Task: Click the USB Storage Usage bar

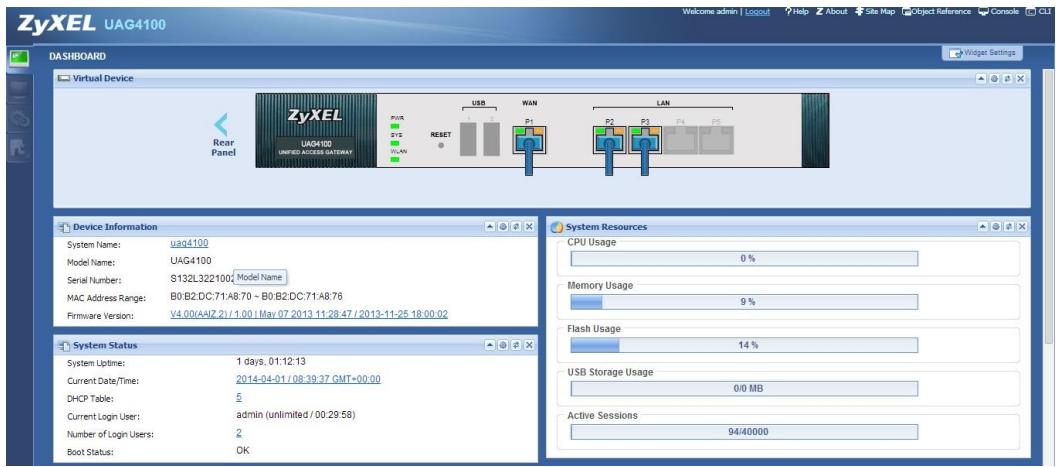Action: pos(744,389)
